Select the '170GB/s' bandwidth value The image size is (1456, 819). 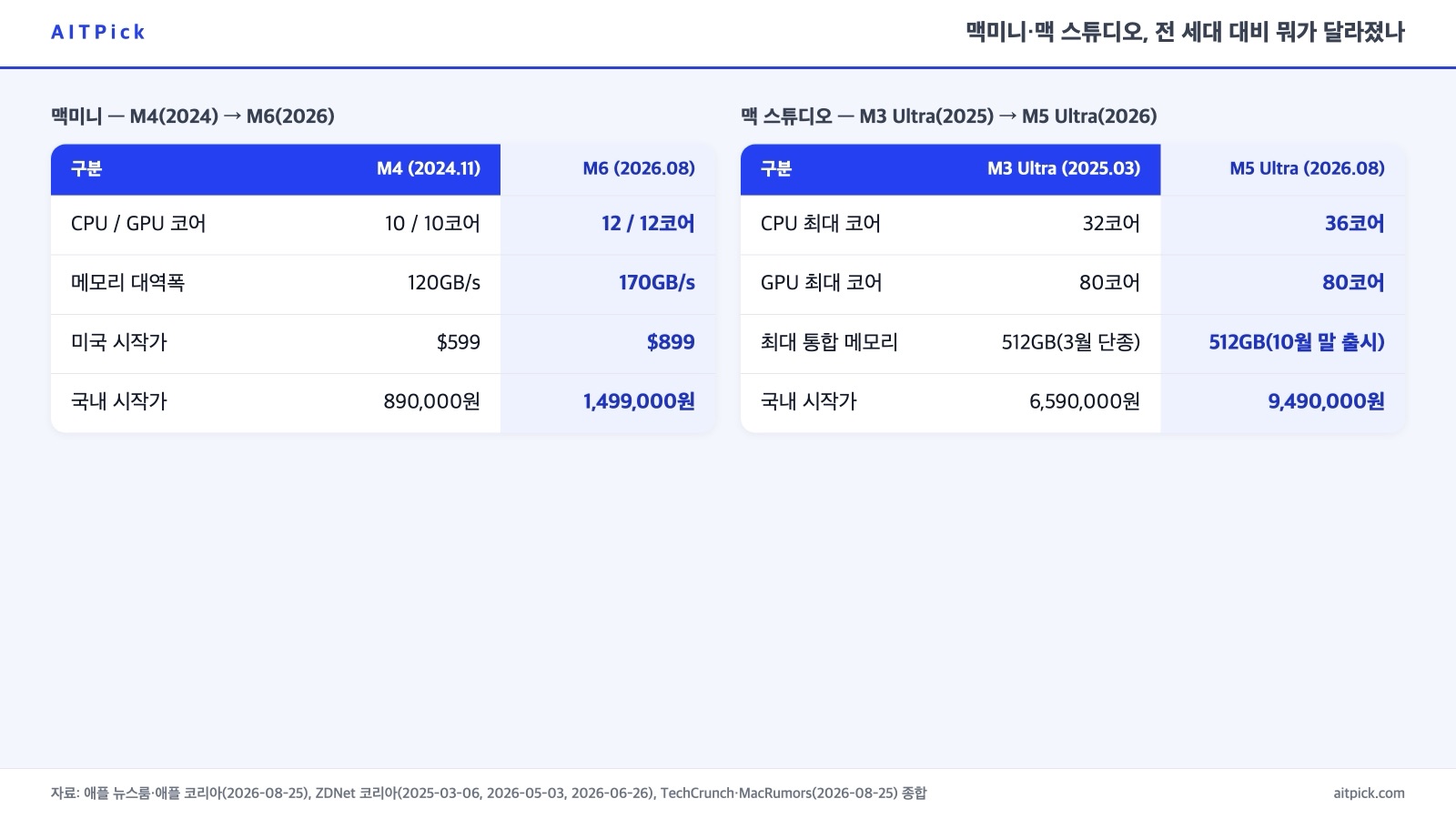pyautogui.click(x=657, y=283)
